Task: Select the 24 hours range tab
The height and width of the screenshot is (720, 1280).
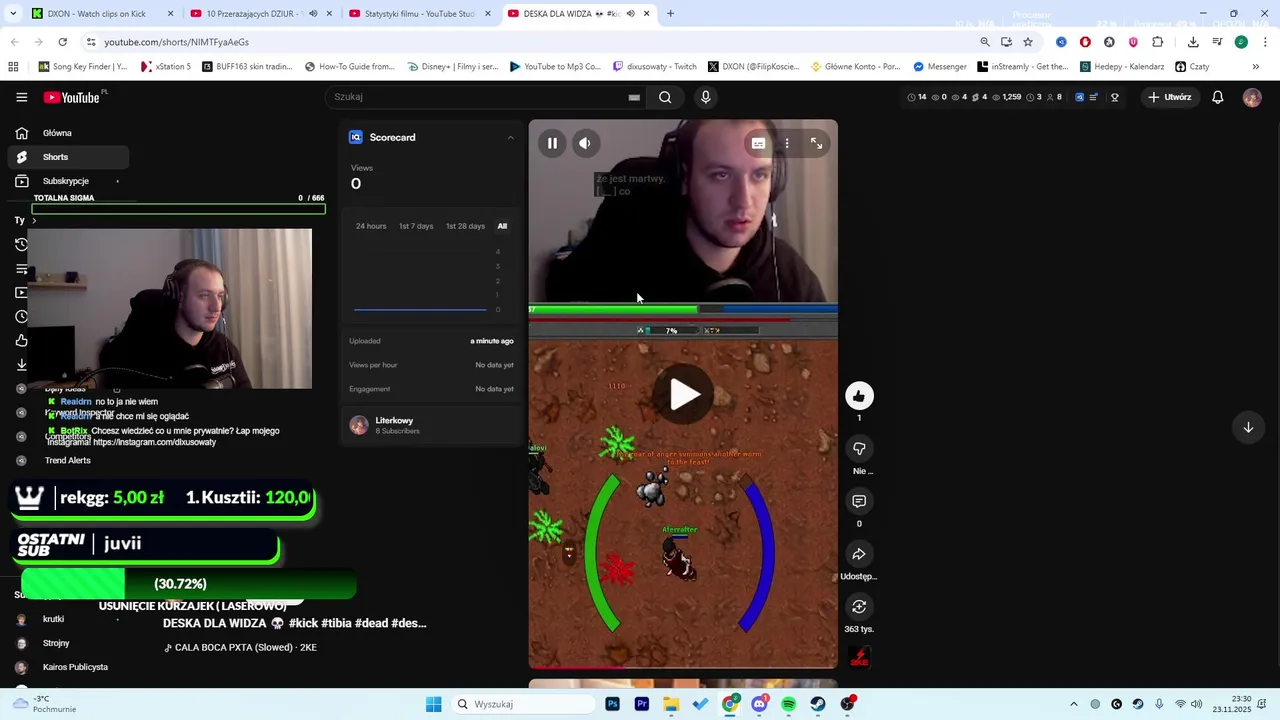Action: (x=371, y=226)
